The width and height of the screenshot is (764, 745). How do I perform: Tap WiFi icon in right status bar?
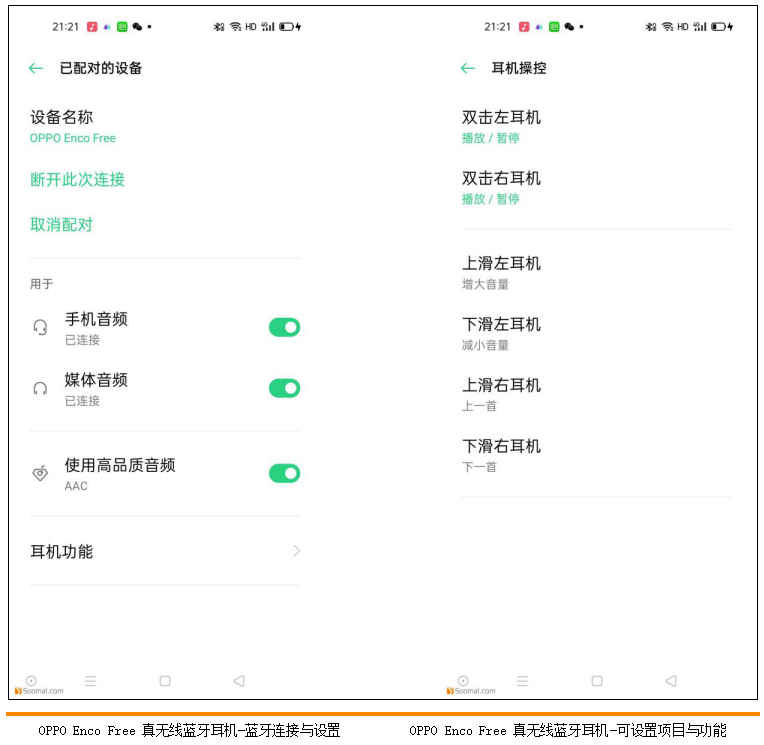coord(668,27)
